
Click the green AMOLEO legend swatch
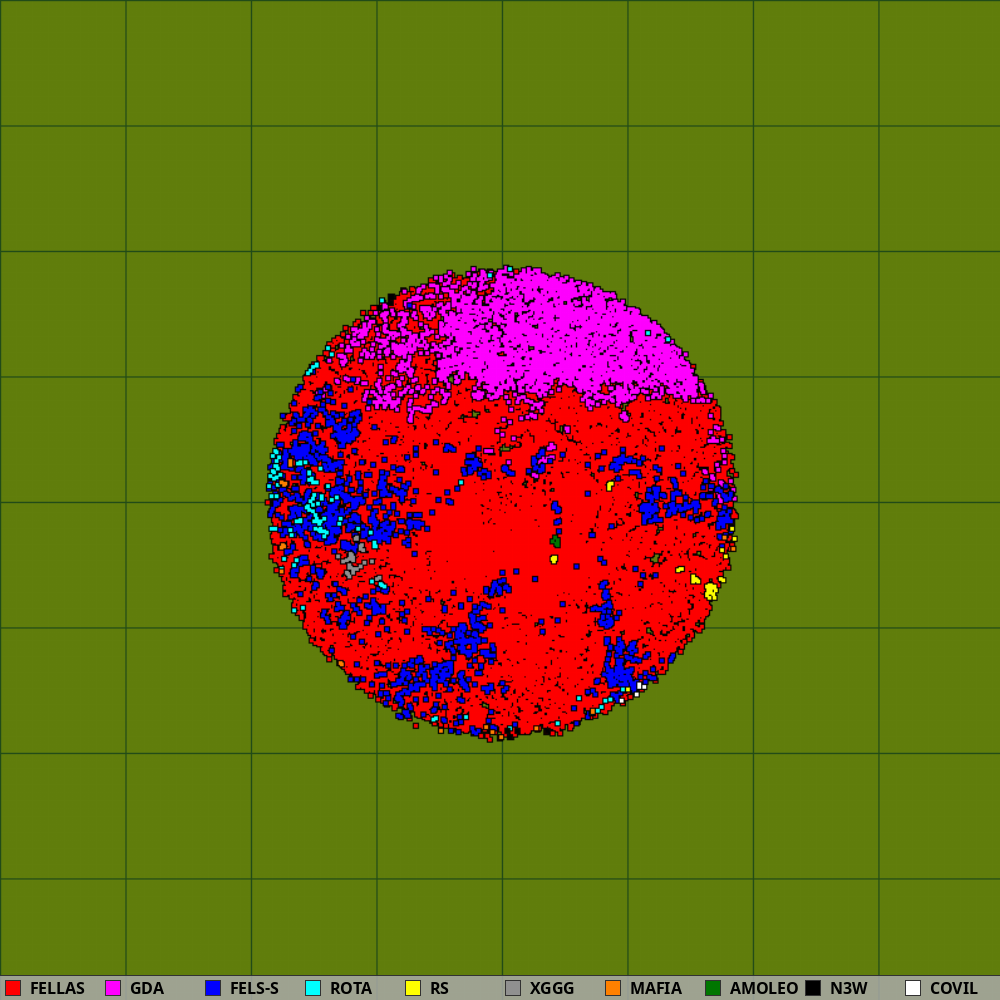[x=713, y=988]
